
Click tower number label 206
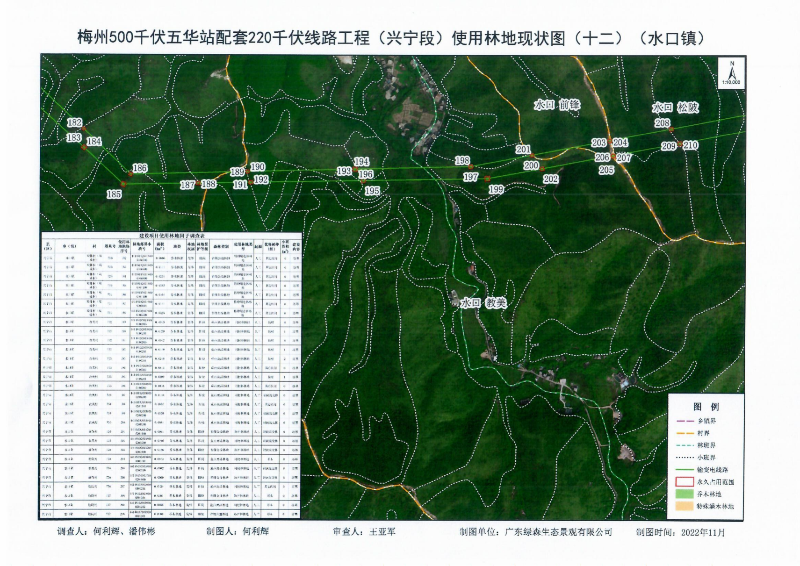pos(603,158)
